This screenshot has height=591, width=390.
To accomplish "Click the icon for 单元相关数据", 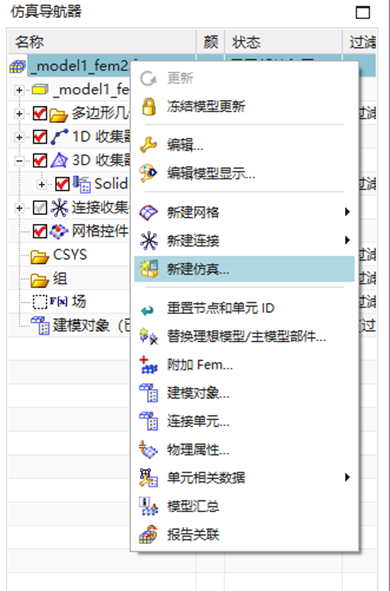I will coord(148,478).
